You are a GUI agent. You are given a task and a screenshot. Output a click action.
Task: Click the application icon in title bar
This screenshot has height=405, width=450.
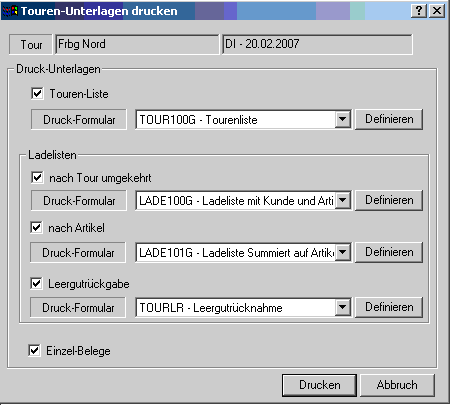10,11
